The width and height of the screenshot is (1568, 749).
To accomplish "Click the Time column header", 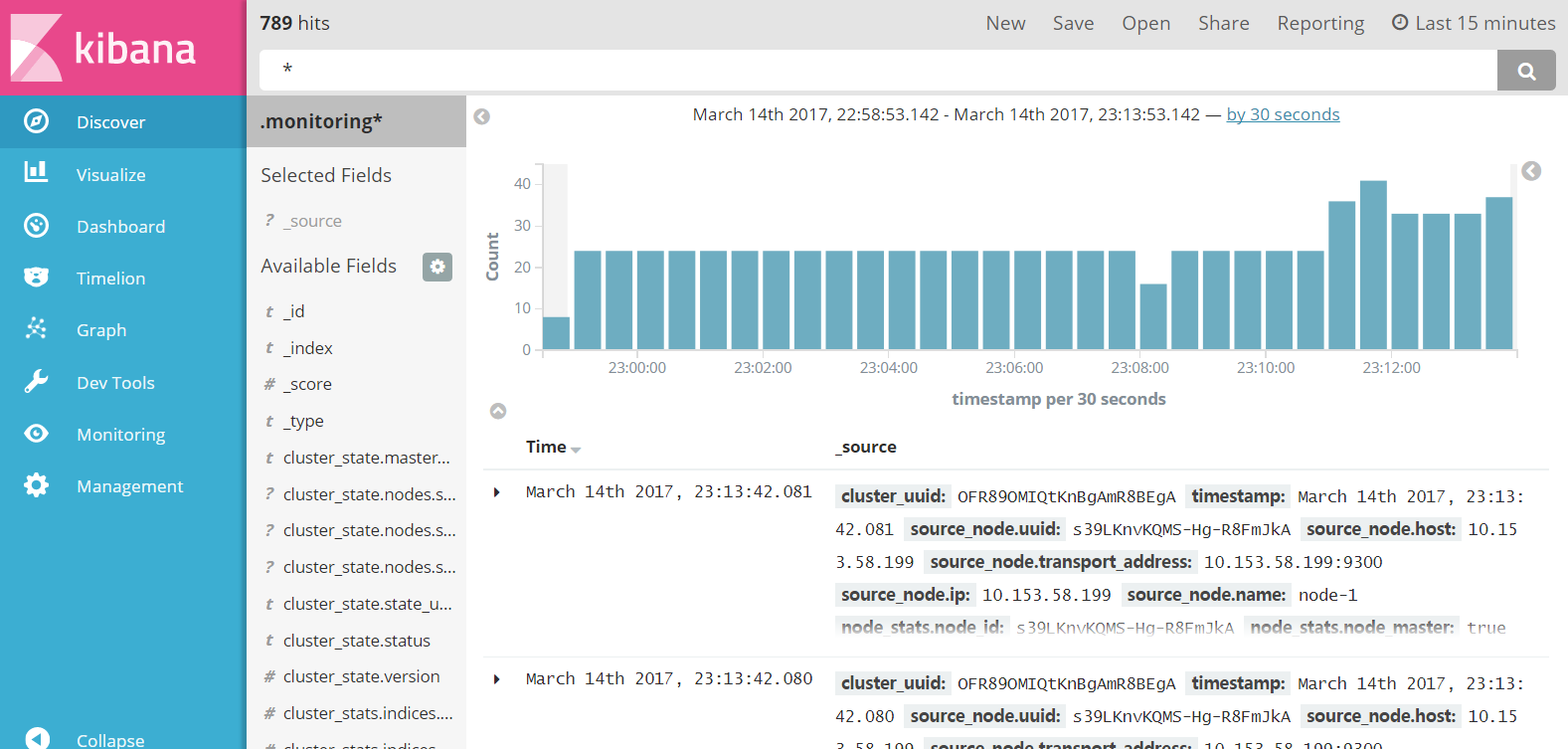I will (x=546, y=447).
